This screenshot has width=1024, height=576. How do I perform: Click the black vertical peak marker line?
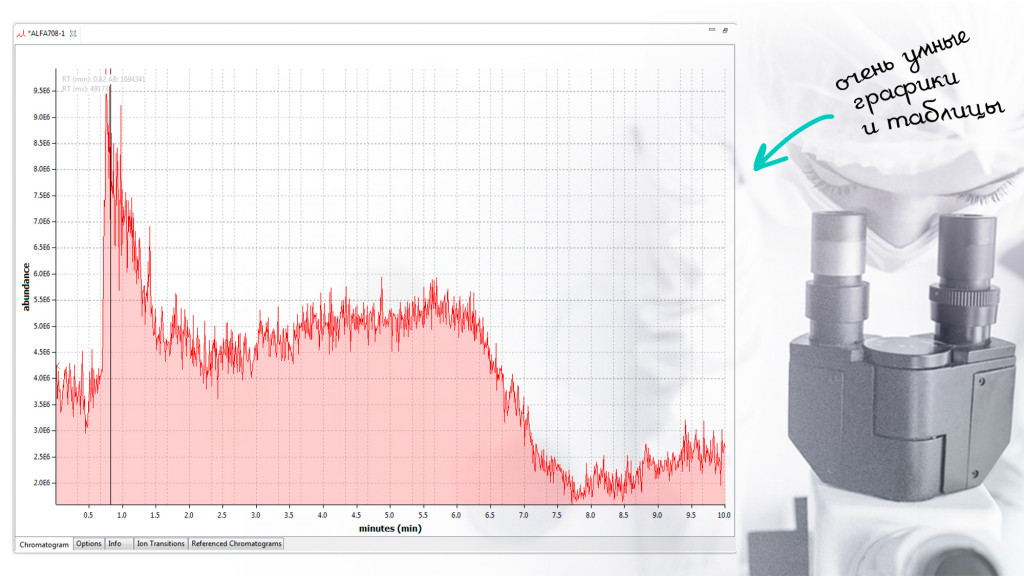click(110, 300)
